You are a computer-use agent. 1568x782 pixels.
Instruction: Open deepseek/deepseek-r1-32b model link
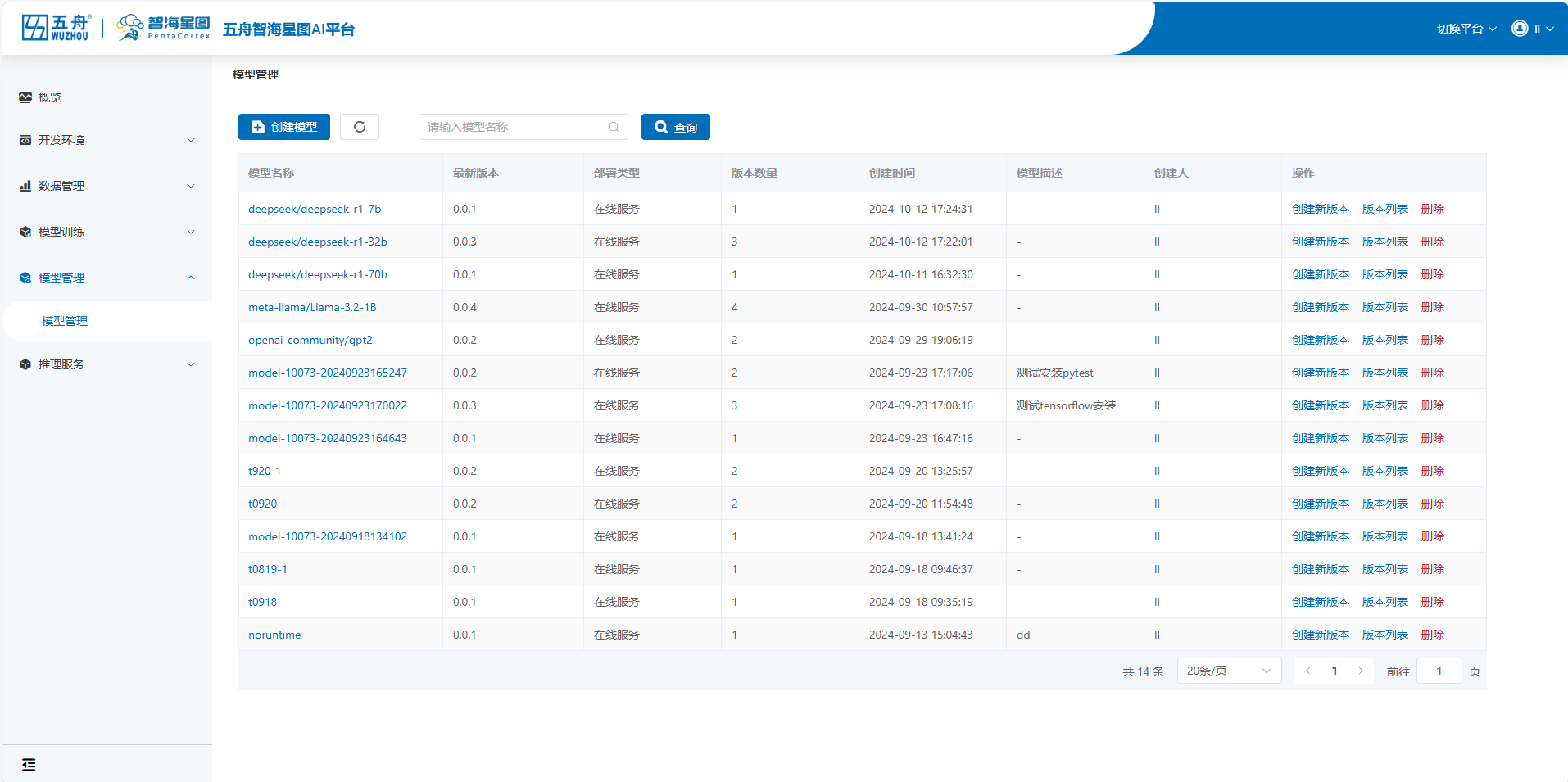317,242
